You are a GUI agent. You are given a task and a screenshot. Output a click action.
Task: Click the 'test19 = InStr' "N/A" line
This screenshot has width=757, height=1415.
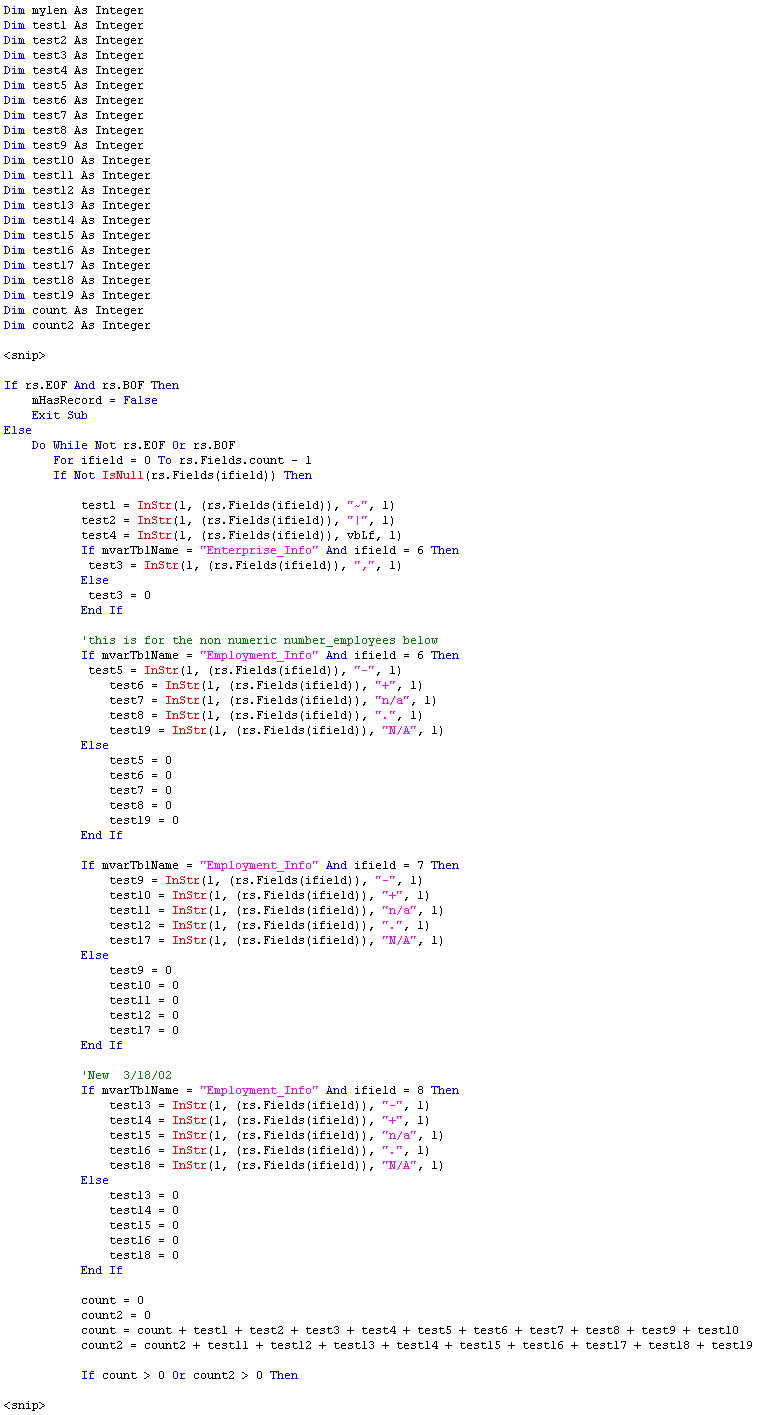point(277,730)
